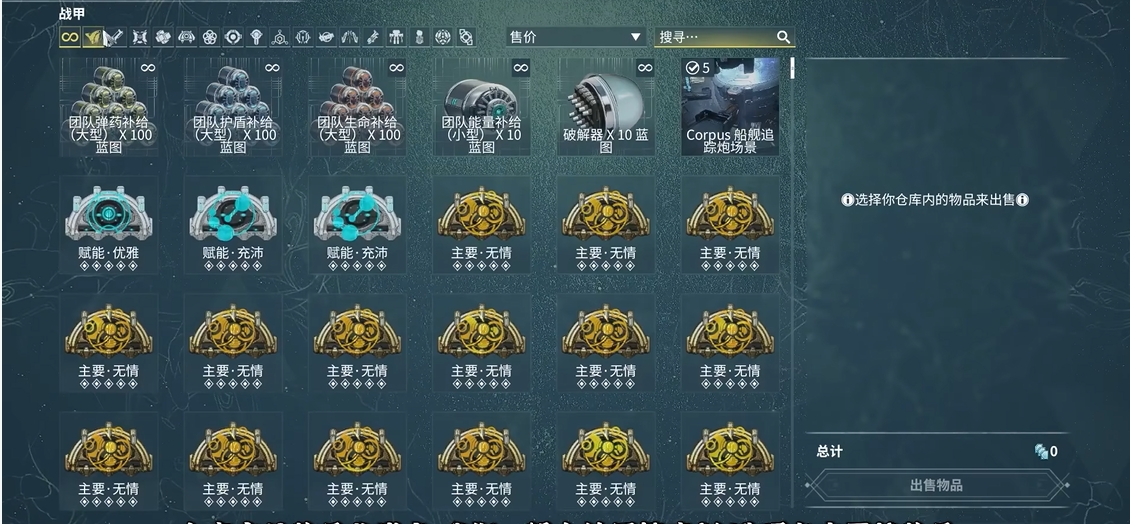Select the first 赋能·充沛 arcane item
1130x524 pixels.
(x=233, y=225)
